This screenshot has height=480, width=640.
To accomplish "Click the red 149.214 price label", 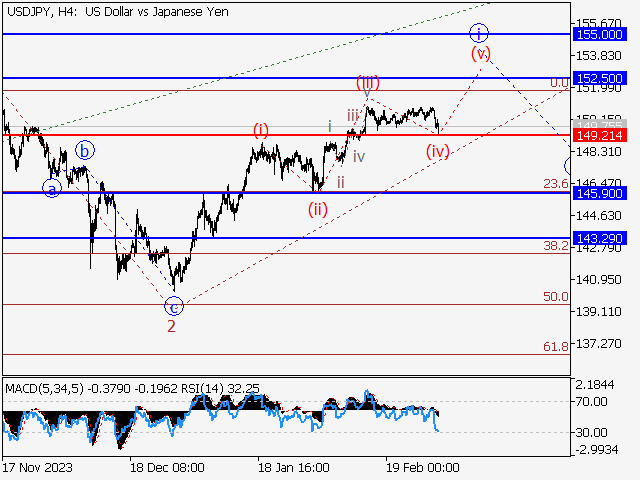I will pos(599,135).
